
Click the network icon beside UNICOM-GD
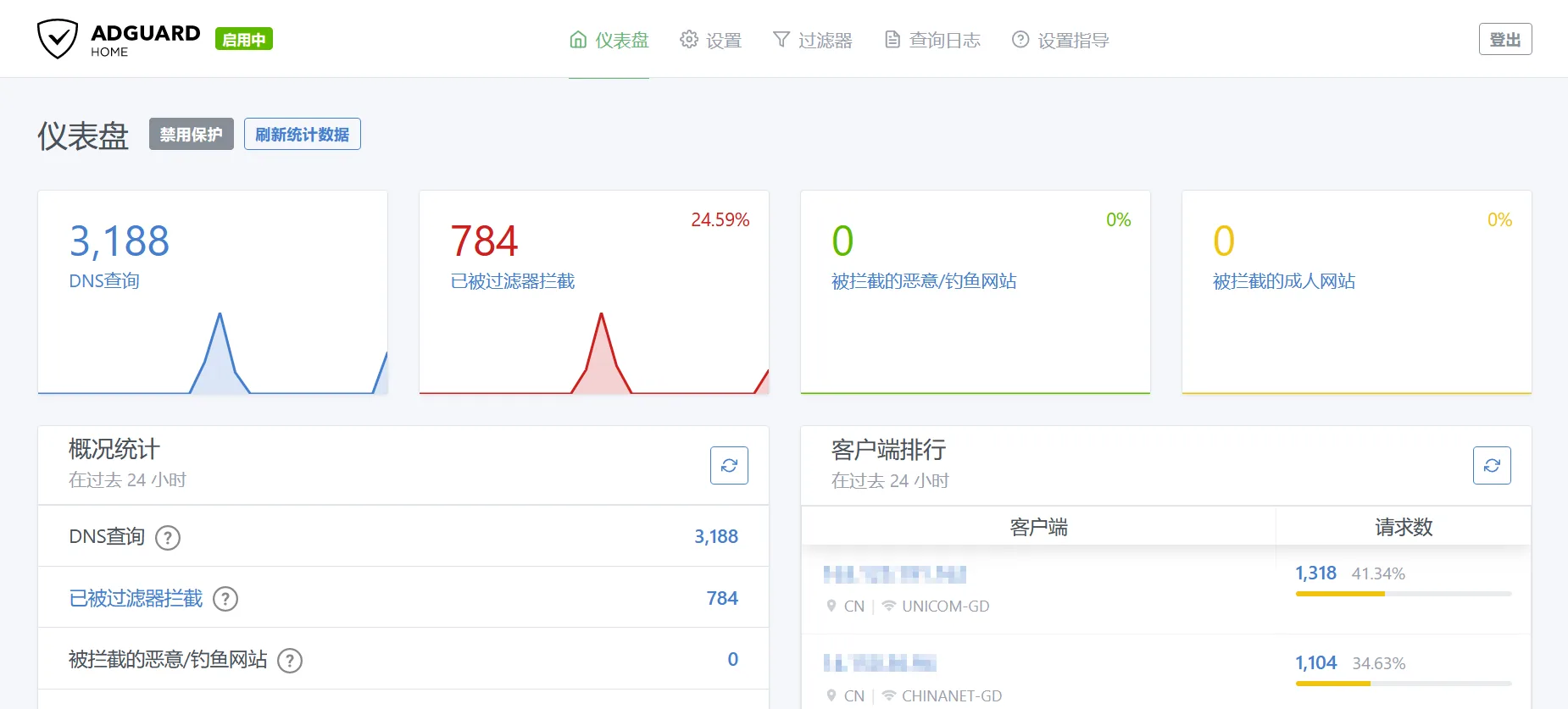point(889,606)
